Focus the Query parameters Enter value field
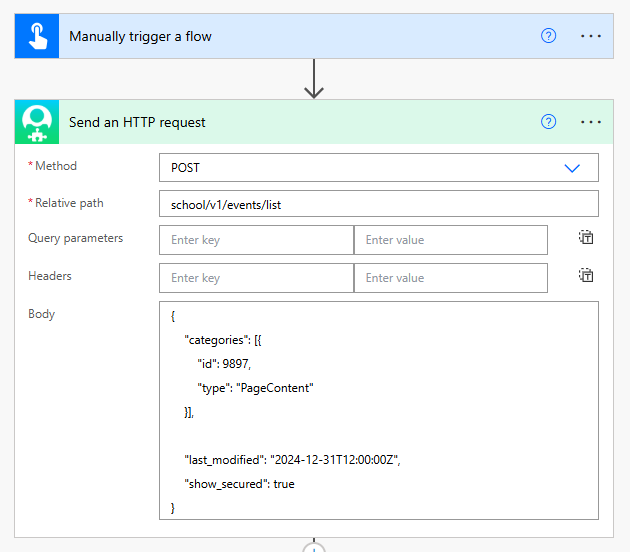 (x=451, y=240)
